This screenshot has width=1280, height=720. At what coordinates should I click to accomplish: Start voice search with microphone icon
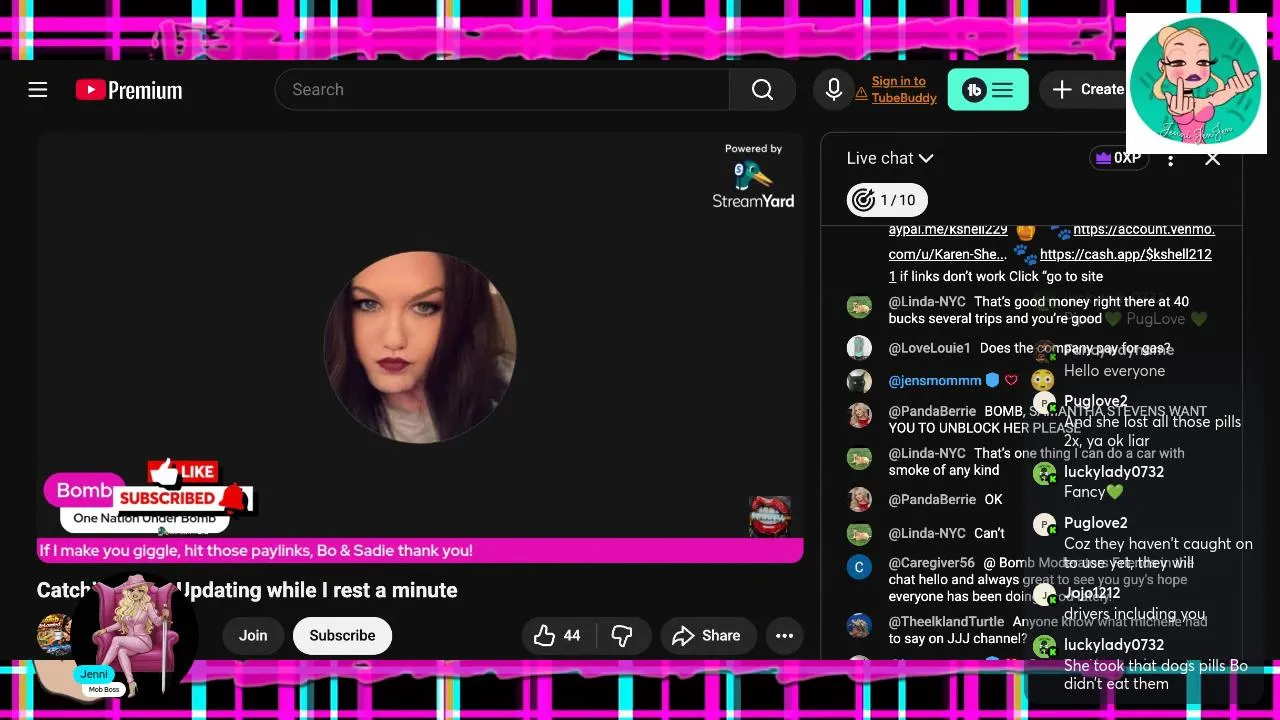coord(834,90)
